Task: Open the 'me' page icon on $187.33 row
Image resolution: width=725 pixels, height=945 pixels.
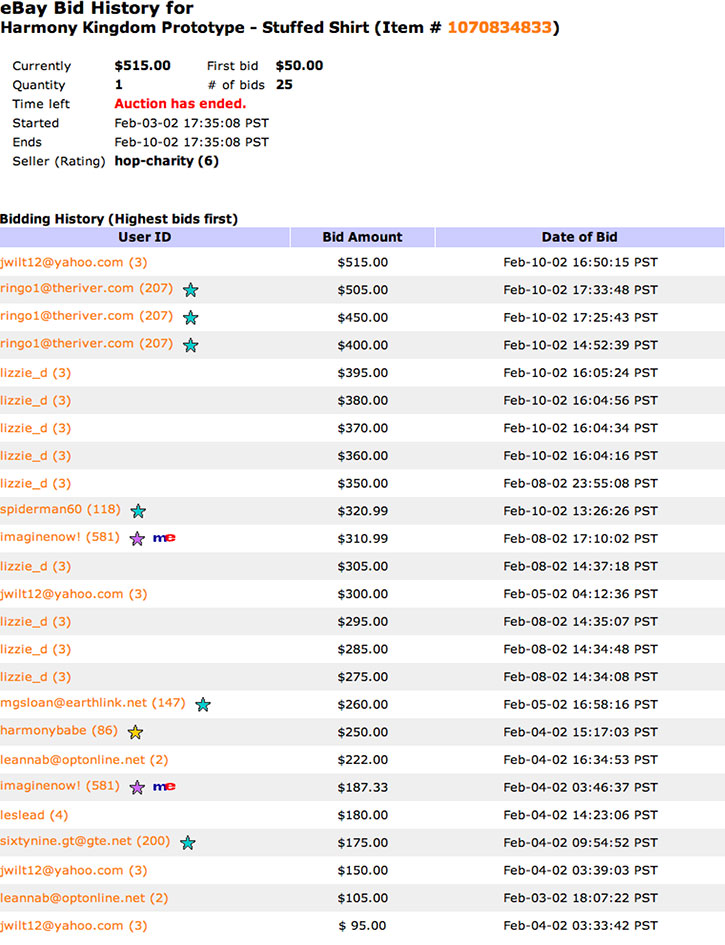Action: pos(164,786)
